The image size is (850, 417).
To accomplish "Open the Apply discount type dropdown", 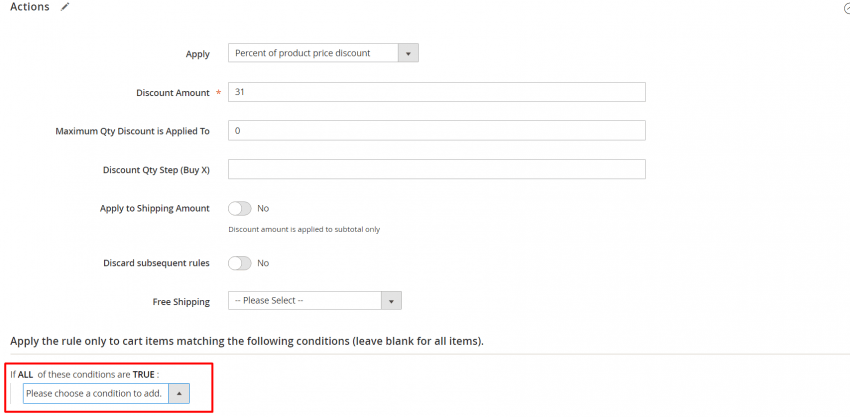I will (x=323, y=53).
